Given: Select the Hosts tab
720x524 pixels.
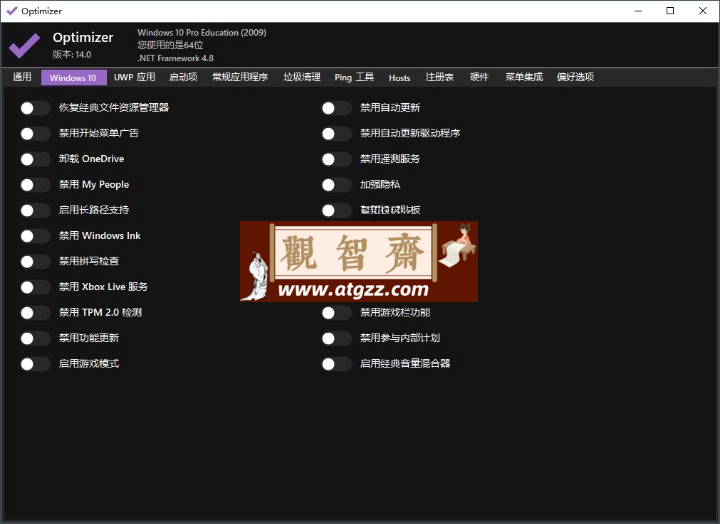Looking at the screenshot, I should click(399, 78).
